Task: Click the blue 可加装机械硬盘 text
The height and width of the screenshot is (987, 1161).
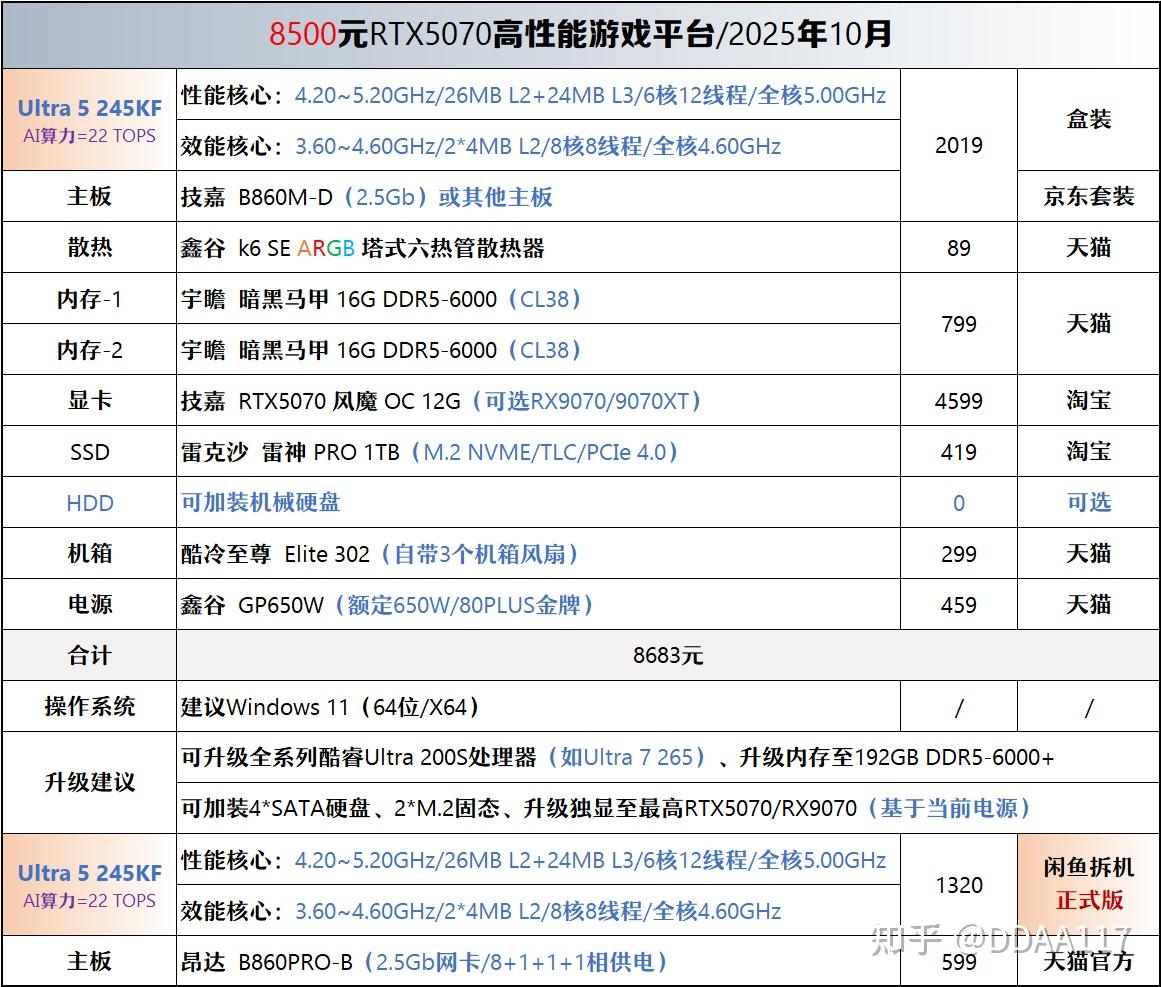Action: tap(261, 503)
